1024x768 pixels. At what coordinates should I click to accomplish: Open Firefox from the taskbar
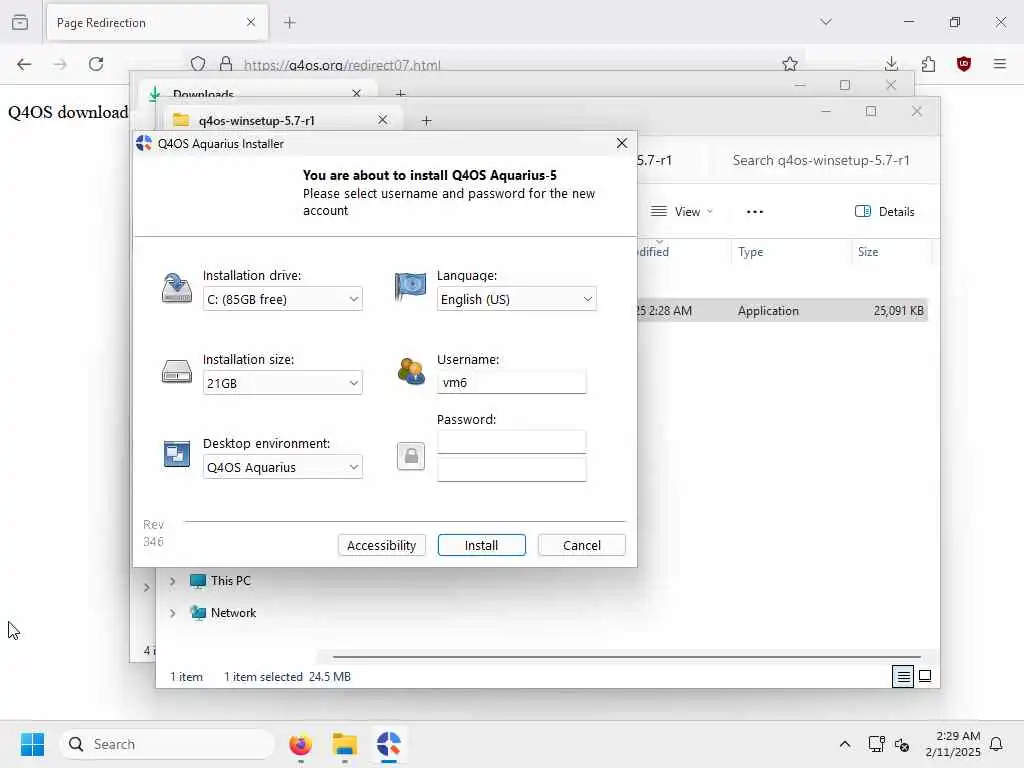300,744
